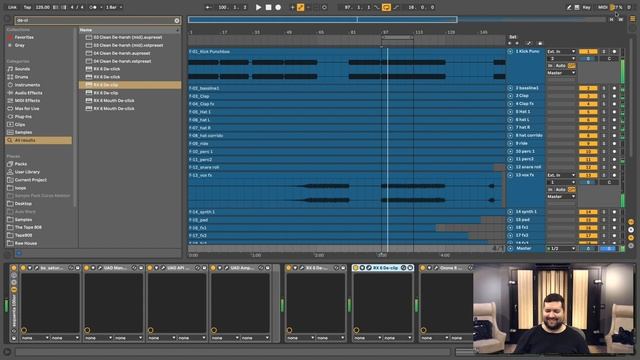Open the Plug-Ins category
The width and height of the screenshot is (640, 360).
point(23,116)
